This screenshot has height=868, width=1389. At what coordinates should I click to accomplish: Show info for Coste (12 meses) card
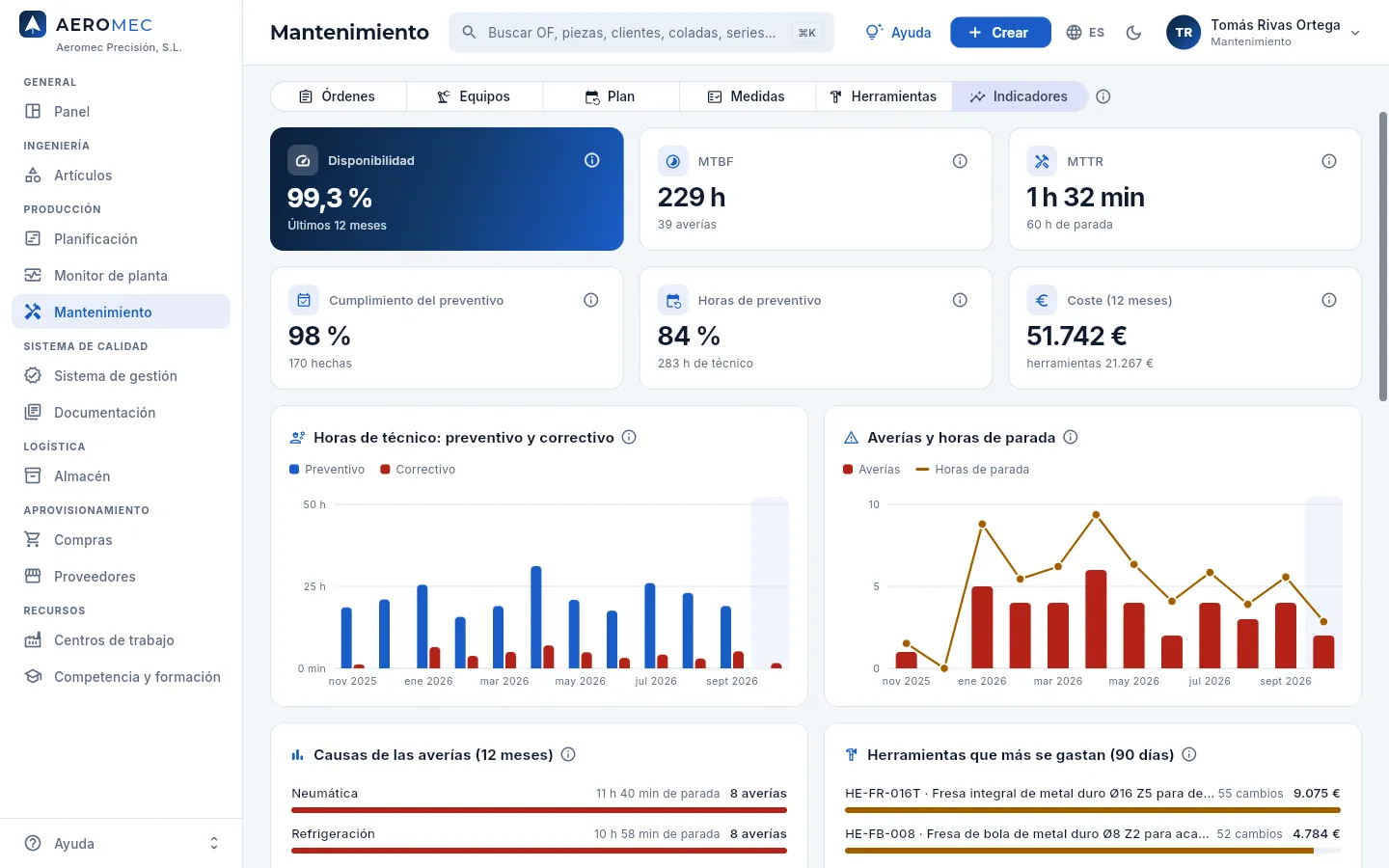[x=1329, y=300]
